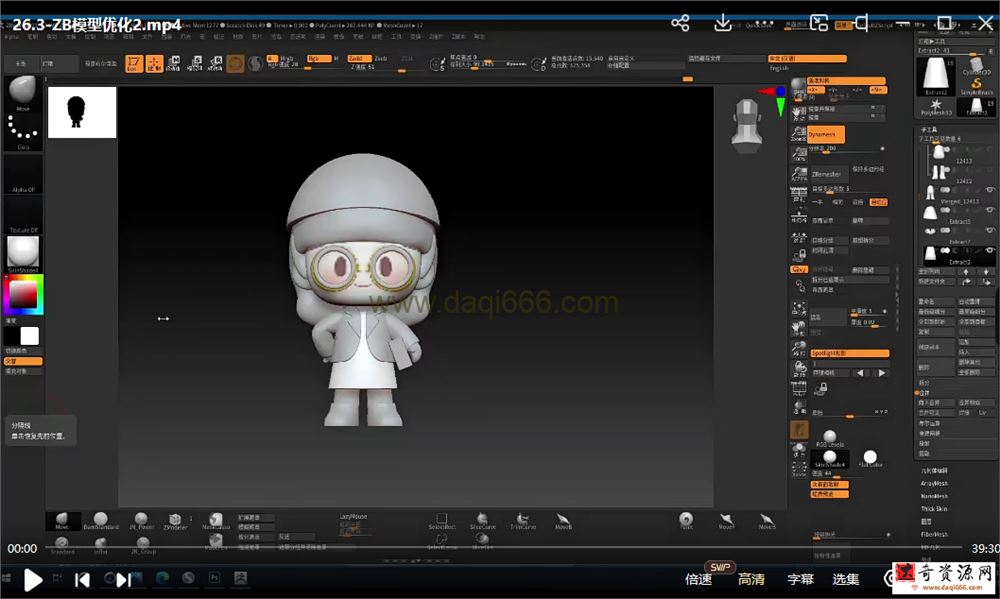Click the camera view head gizmo

(747, 126)
